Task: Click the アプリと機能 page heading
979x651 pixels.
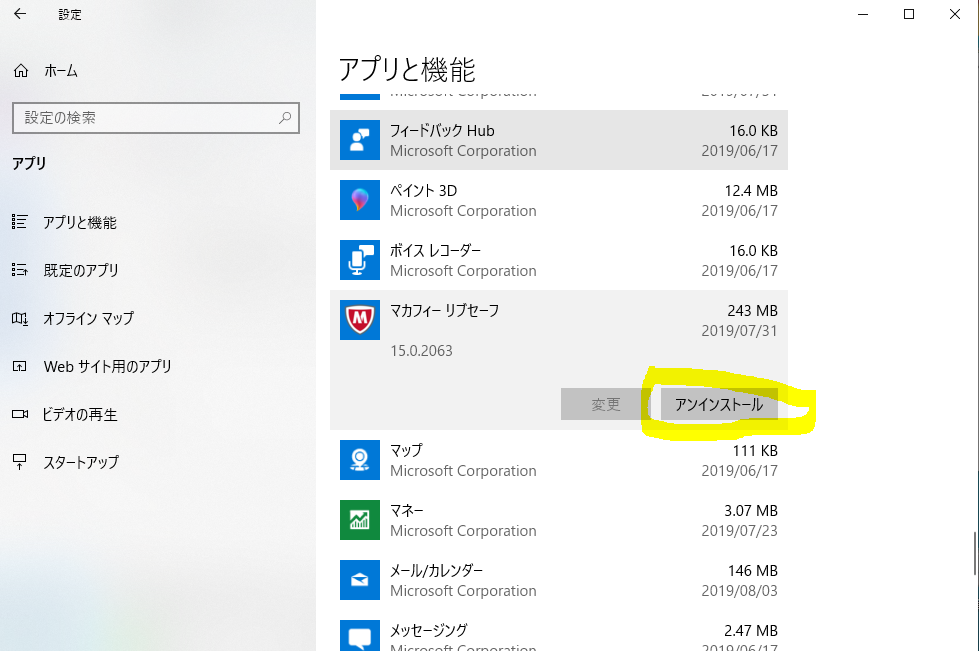Action: tap(407, 69)
